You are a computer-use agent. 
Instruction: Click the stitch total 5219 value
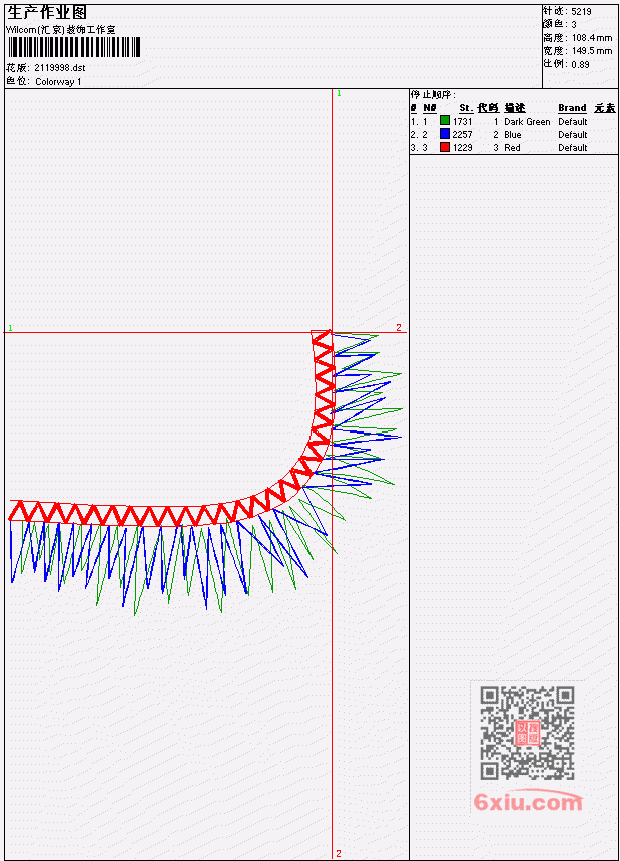click(x=582, y=11)
